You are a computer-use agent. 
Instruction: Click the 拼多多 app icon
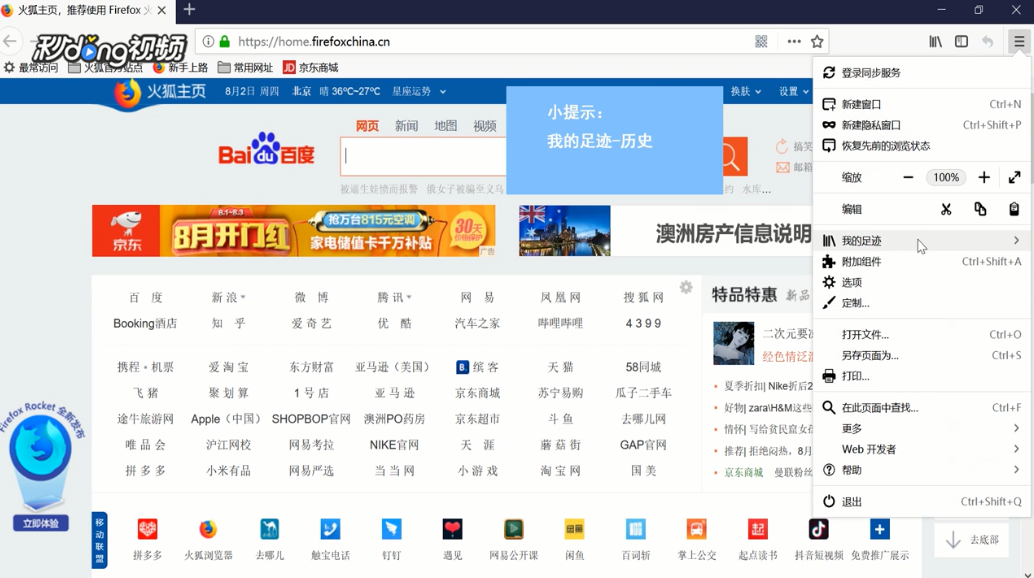(147, 529)
